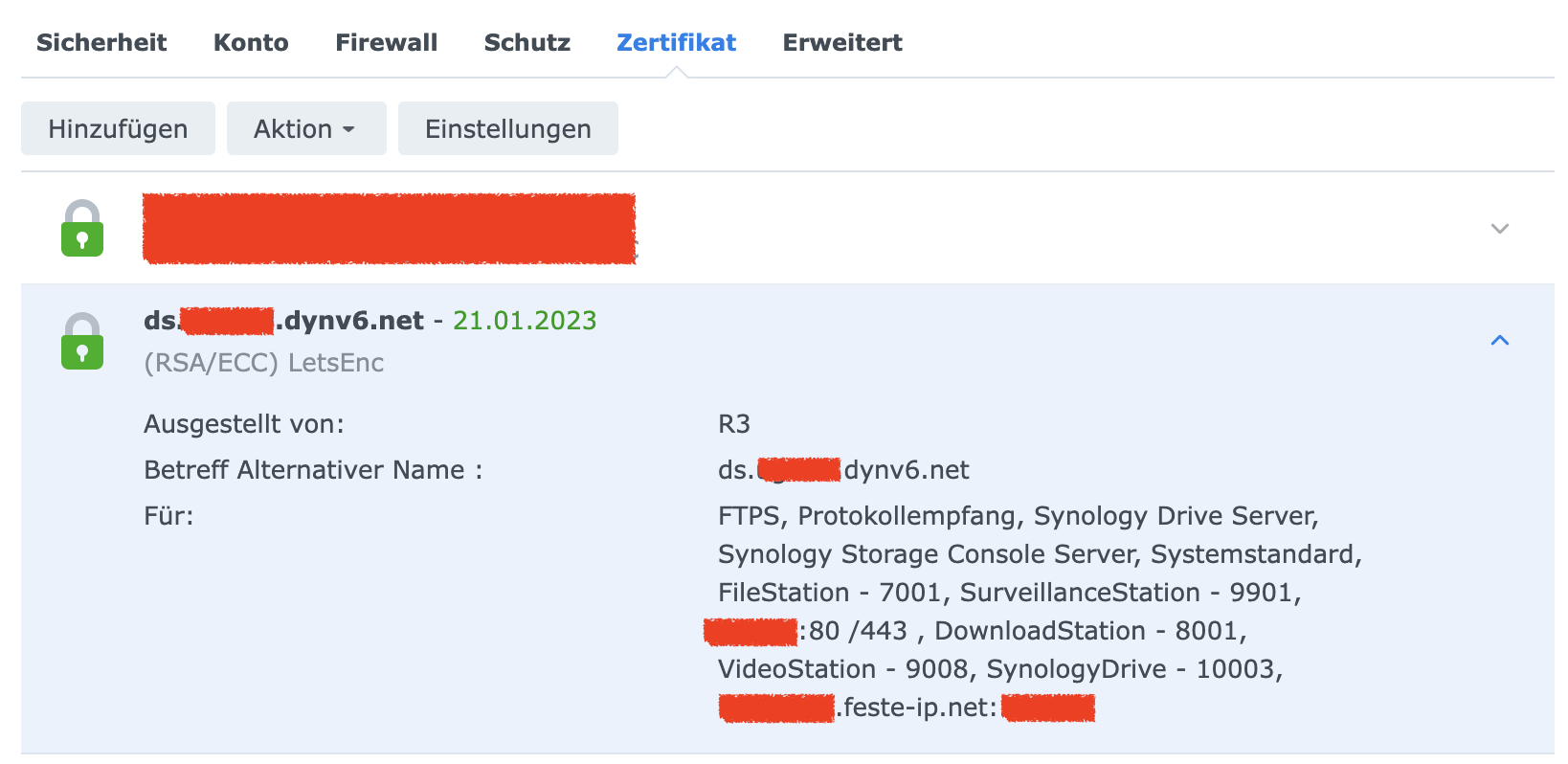The height and width of the screenshot is (764, 1568).
Task: Click the 'FTPS, Protokollempfang, Synology Drive Server' line
Action: pyautogui.click(x=1019, y=516)
